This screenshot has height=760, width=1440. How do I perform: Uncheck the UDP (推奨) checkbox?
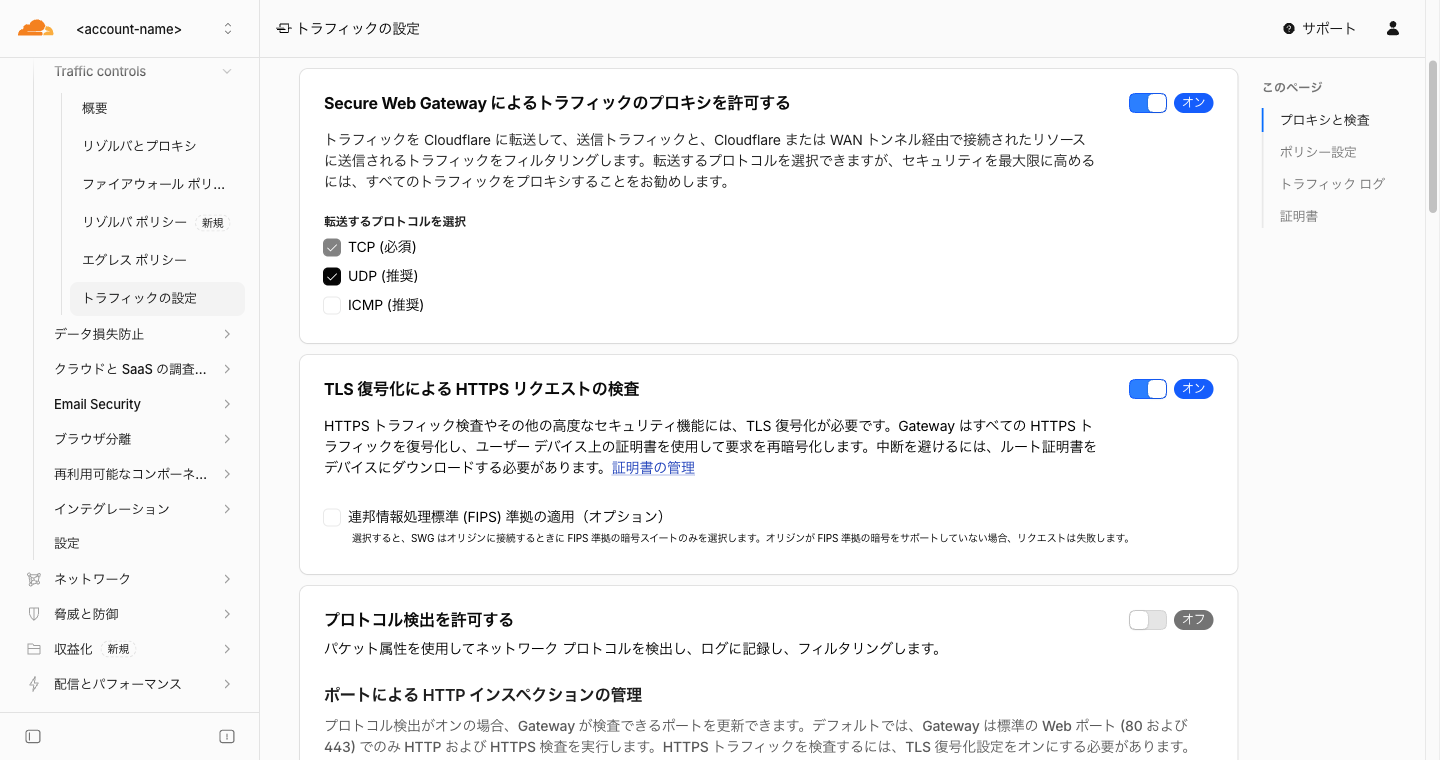click(x=332, y=276)
